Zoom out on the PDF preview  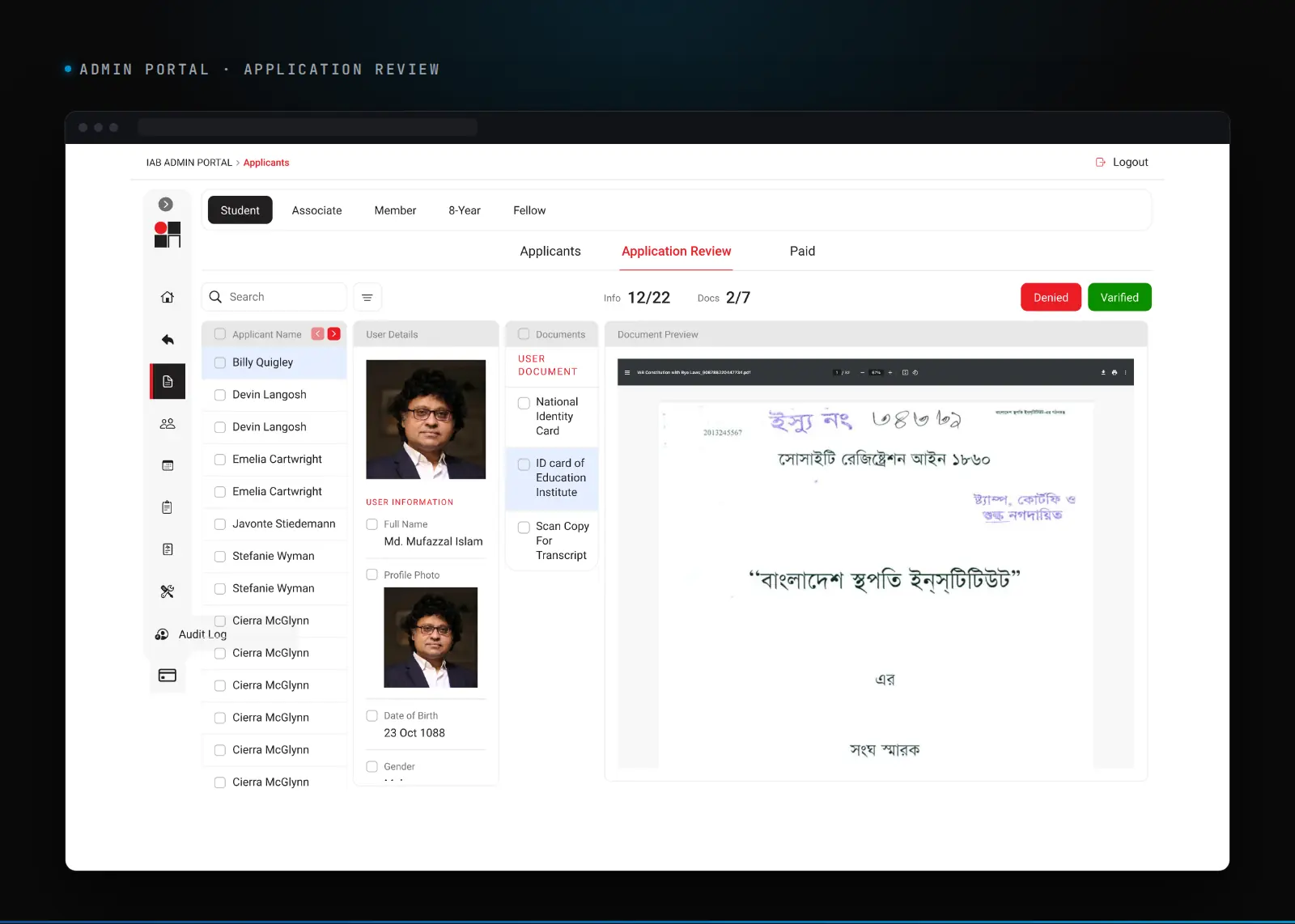(863, 373)
